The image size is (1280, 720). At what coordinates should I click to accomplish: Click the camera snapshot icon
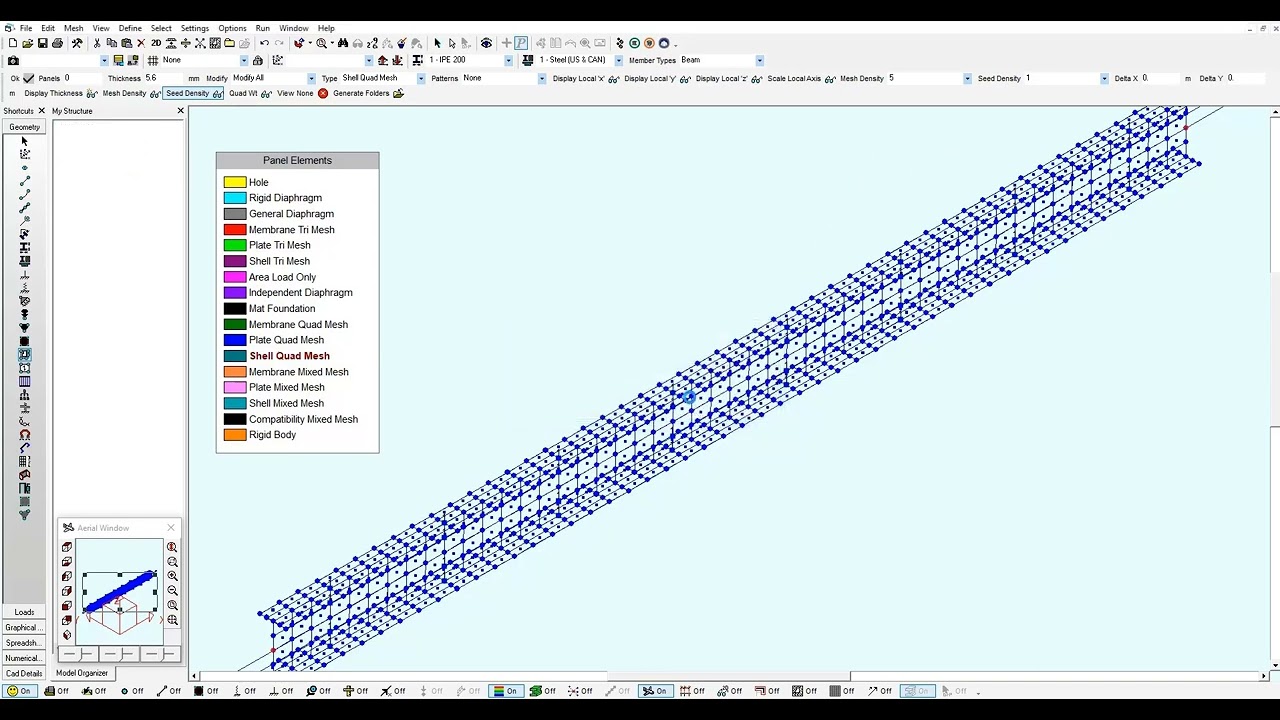coord(13,60)
